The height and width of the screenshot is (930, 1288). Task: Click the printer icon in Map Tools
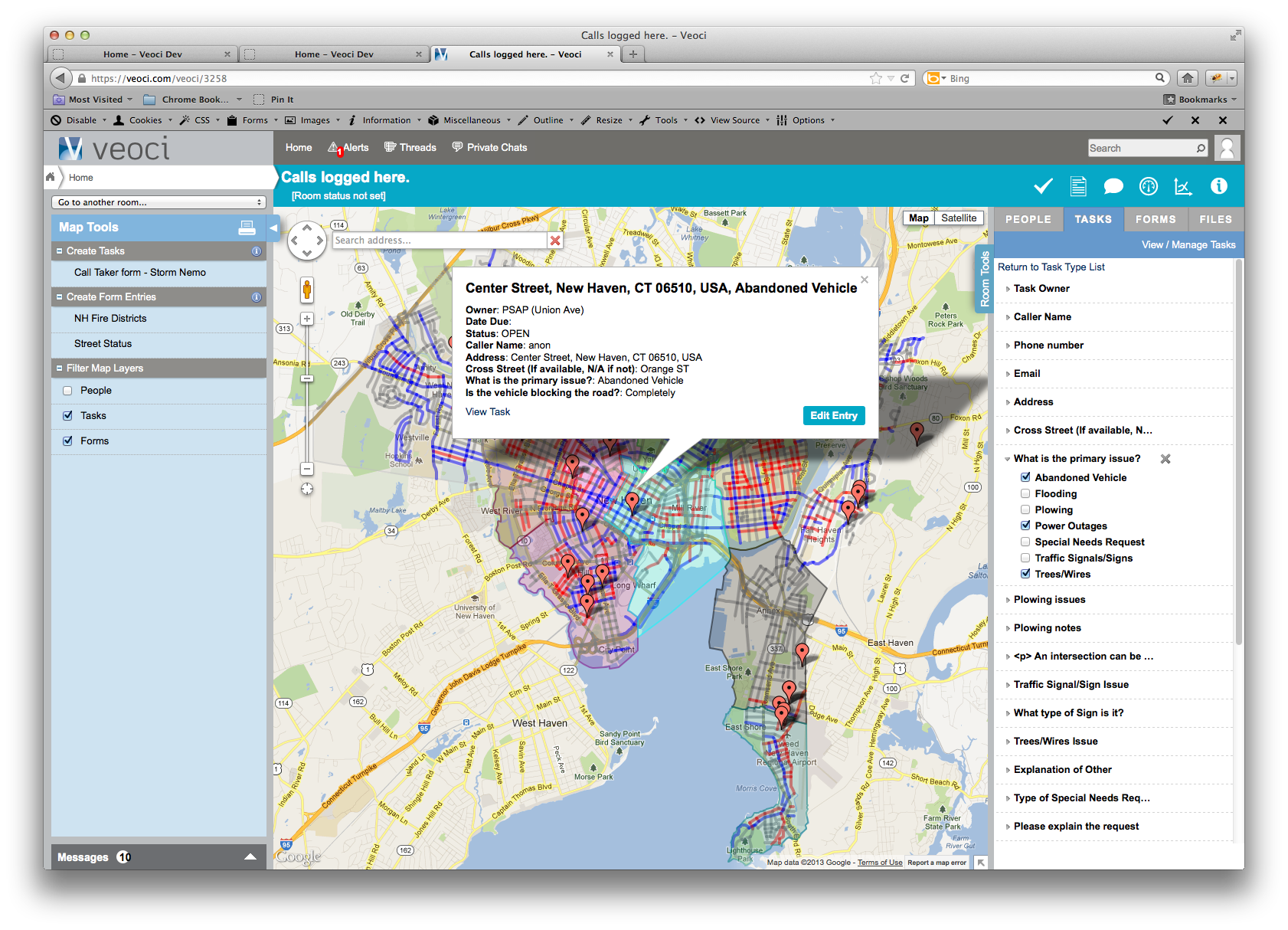tap(247, 228)
